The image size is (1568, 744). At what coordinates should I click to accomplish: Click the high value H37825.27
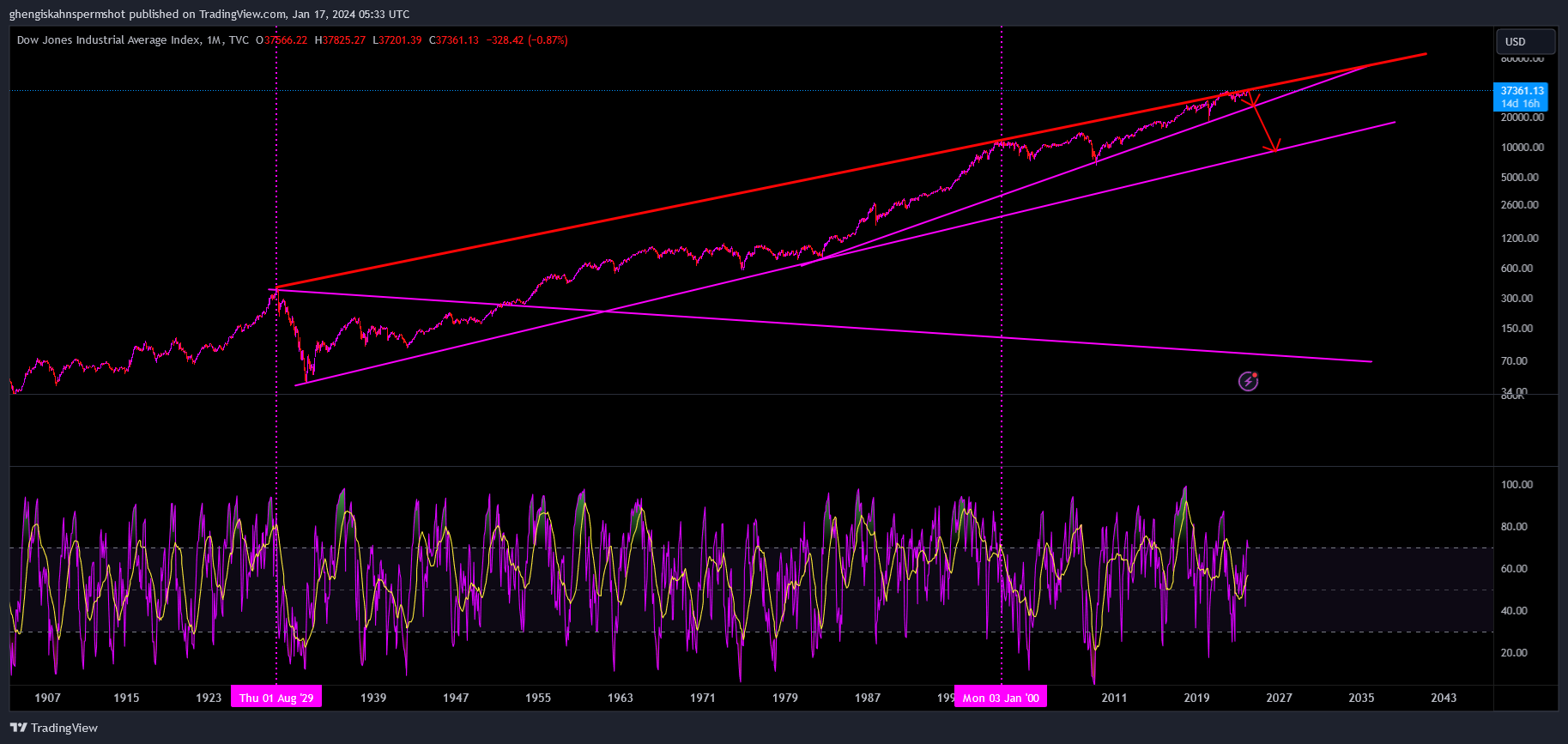[340, 39]
